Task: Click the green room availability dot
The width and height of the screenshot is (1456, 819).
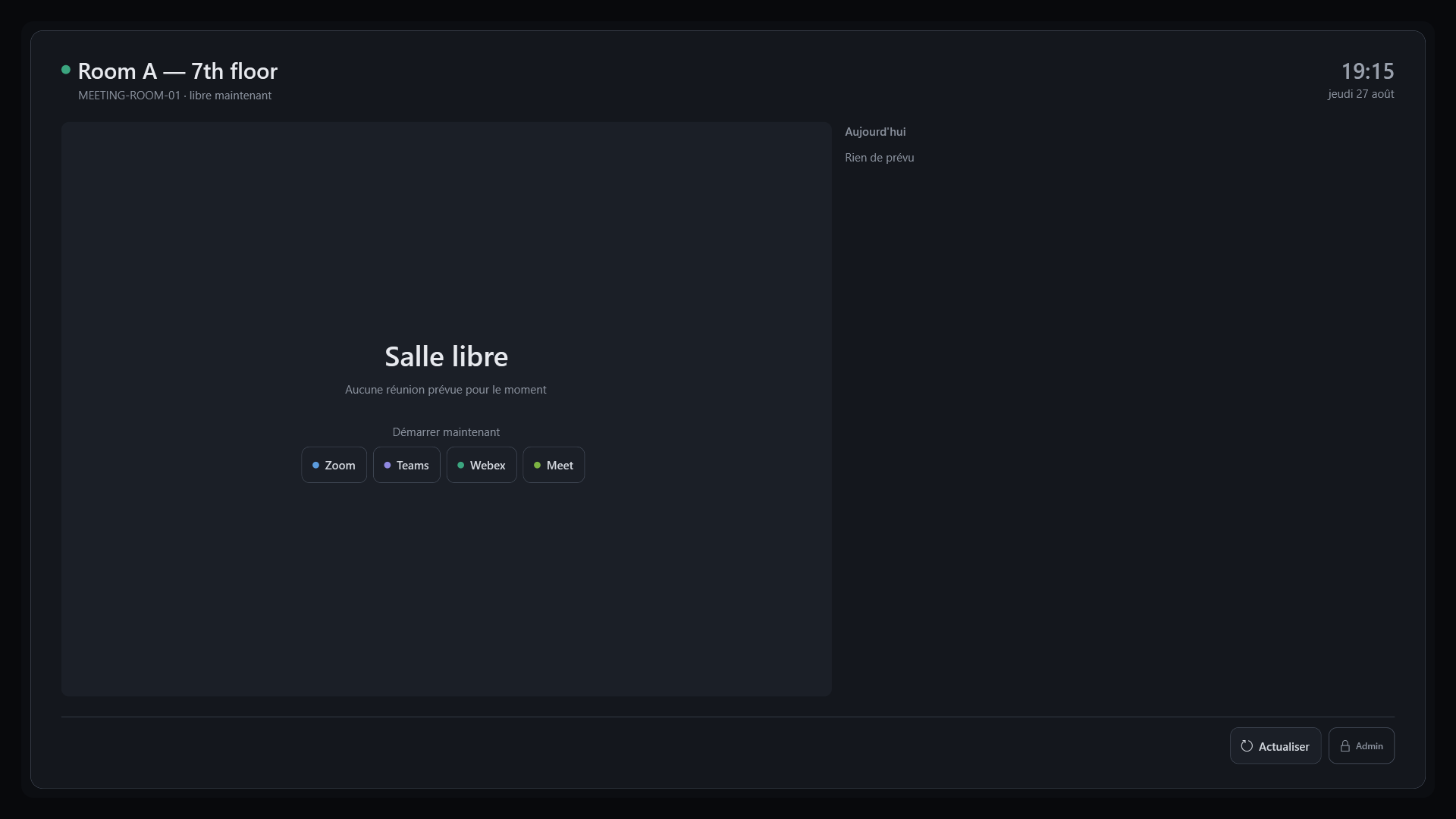Action: [x=66, y=70]
